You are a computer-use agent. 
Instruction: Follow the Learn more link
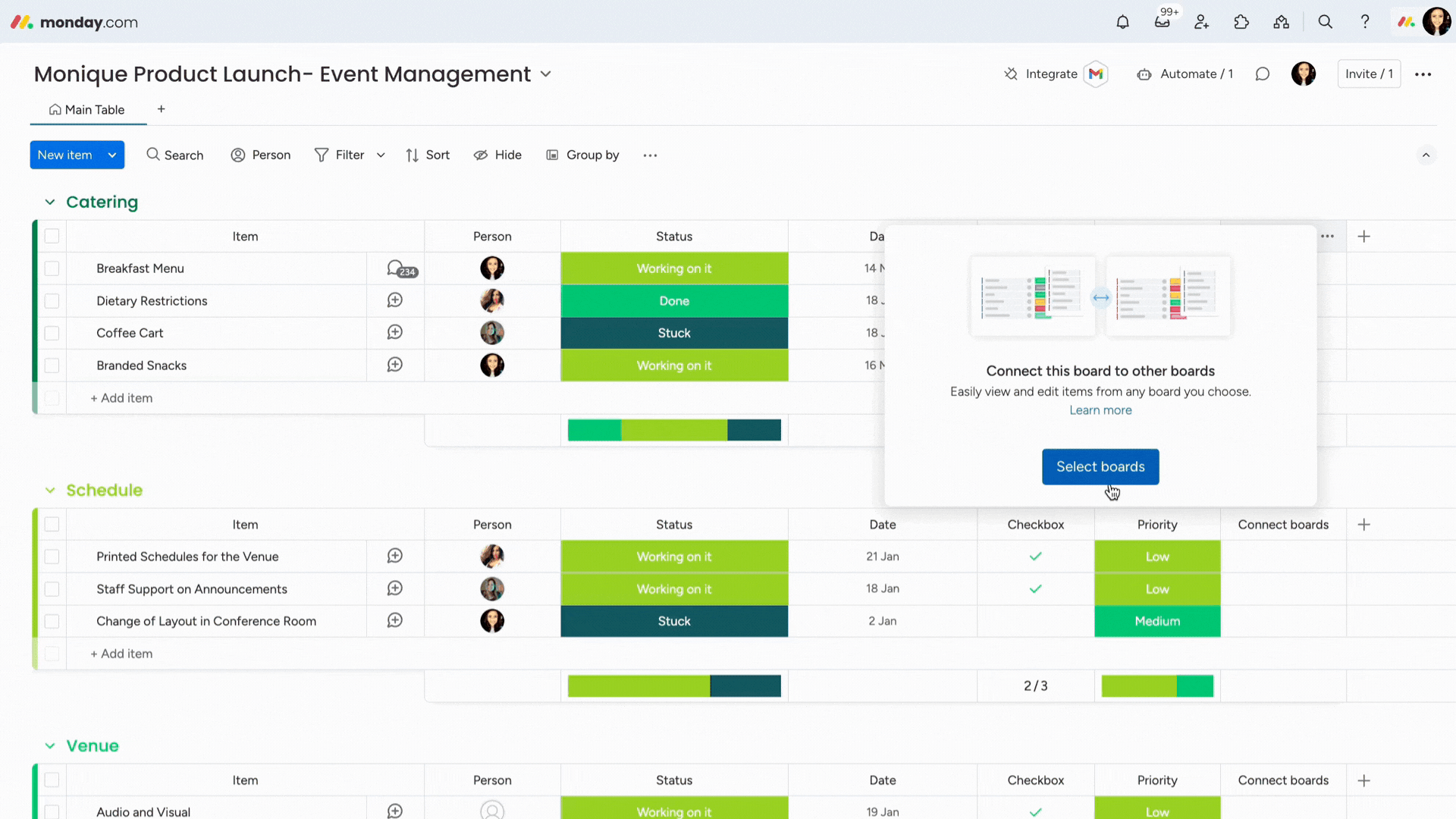click(1100, 410)
